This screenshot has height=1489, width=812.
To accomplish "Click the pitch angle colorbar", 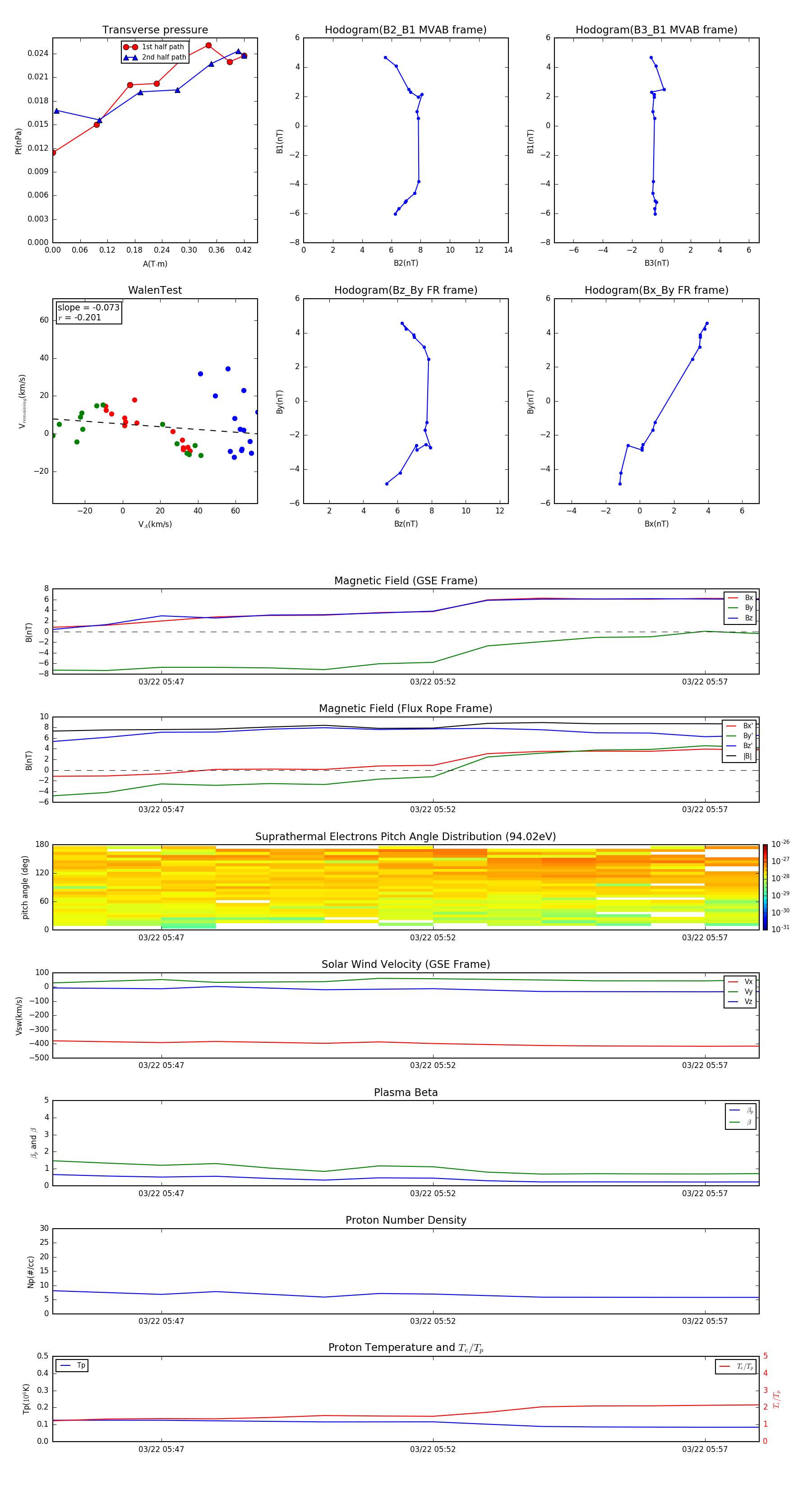I will point(765,887).
